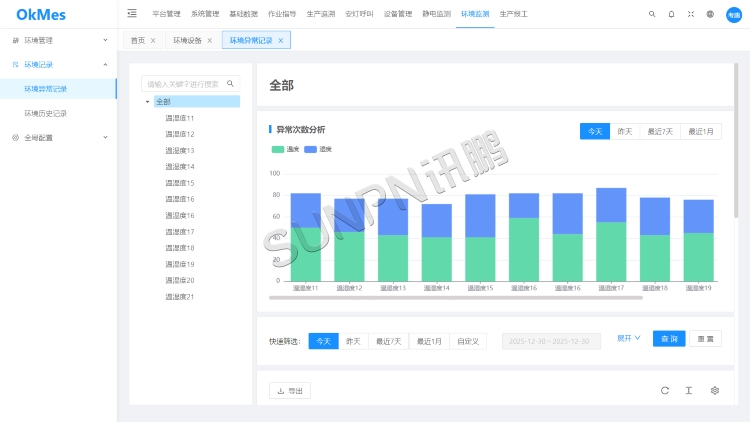The image size is (750, 422).
Task: Open 环境异常记录 in the sidebar
Action: click(58, 89)
